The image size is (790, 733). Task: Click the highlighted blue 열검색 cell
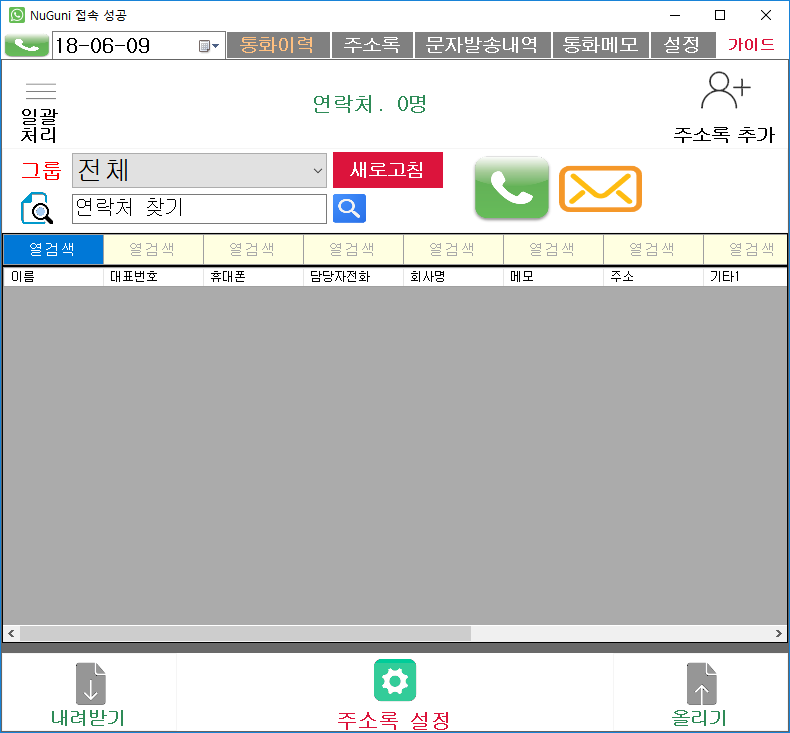coord(53,249)
